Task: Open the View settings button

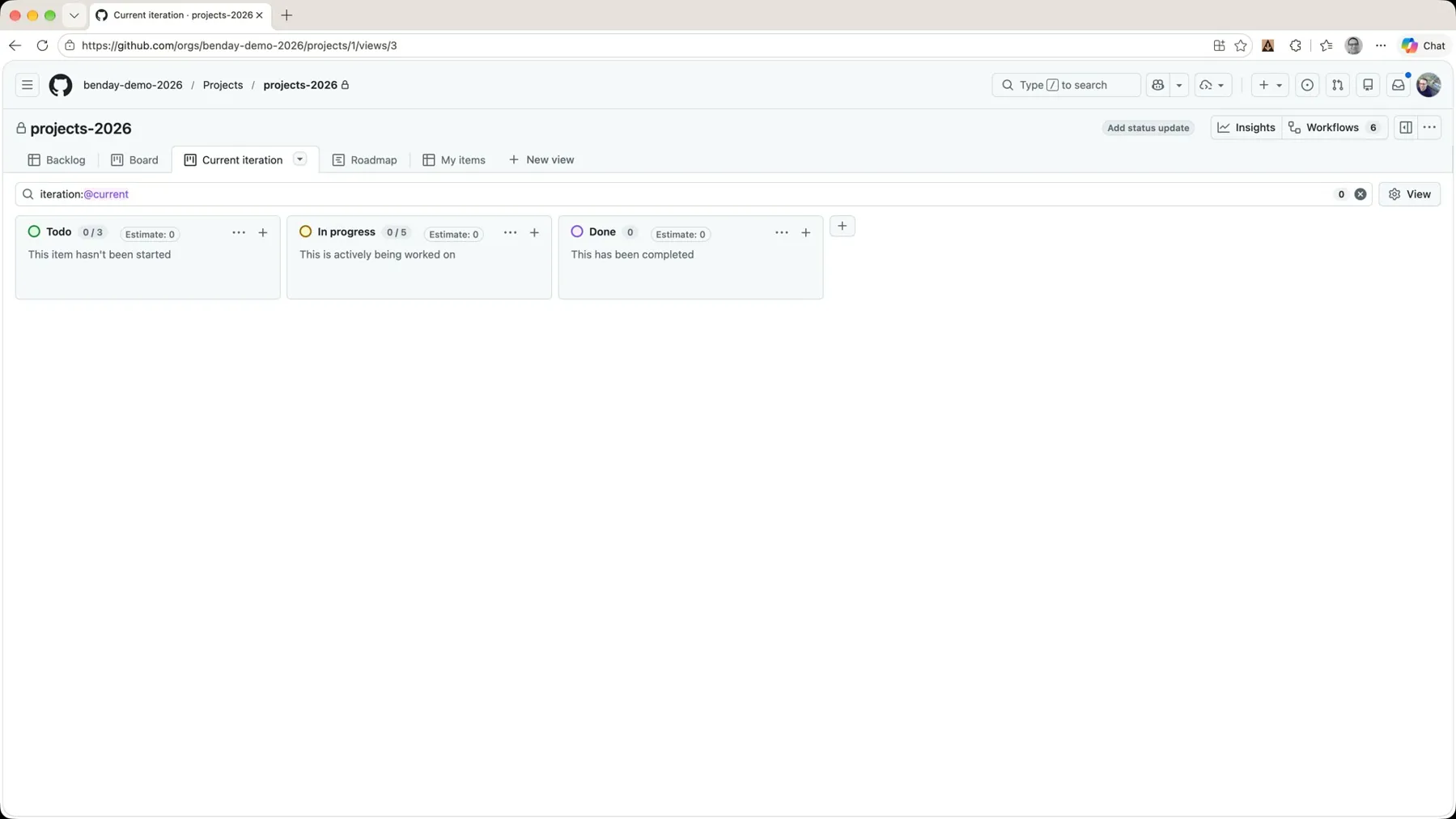Action: pyautogui.click(x=1409, y=194)
